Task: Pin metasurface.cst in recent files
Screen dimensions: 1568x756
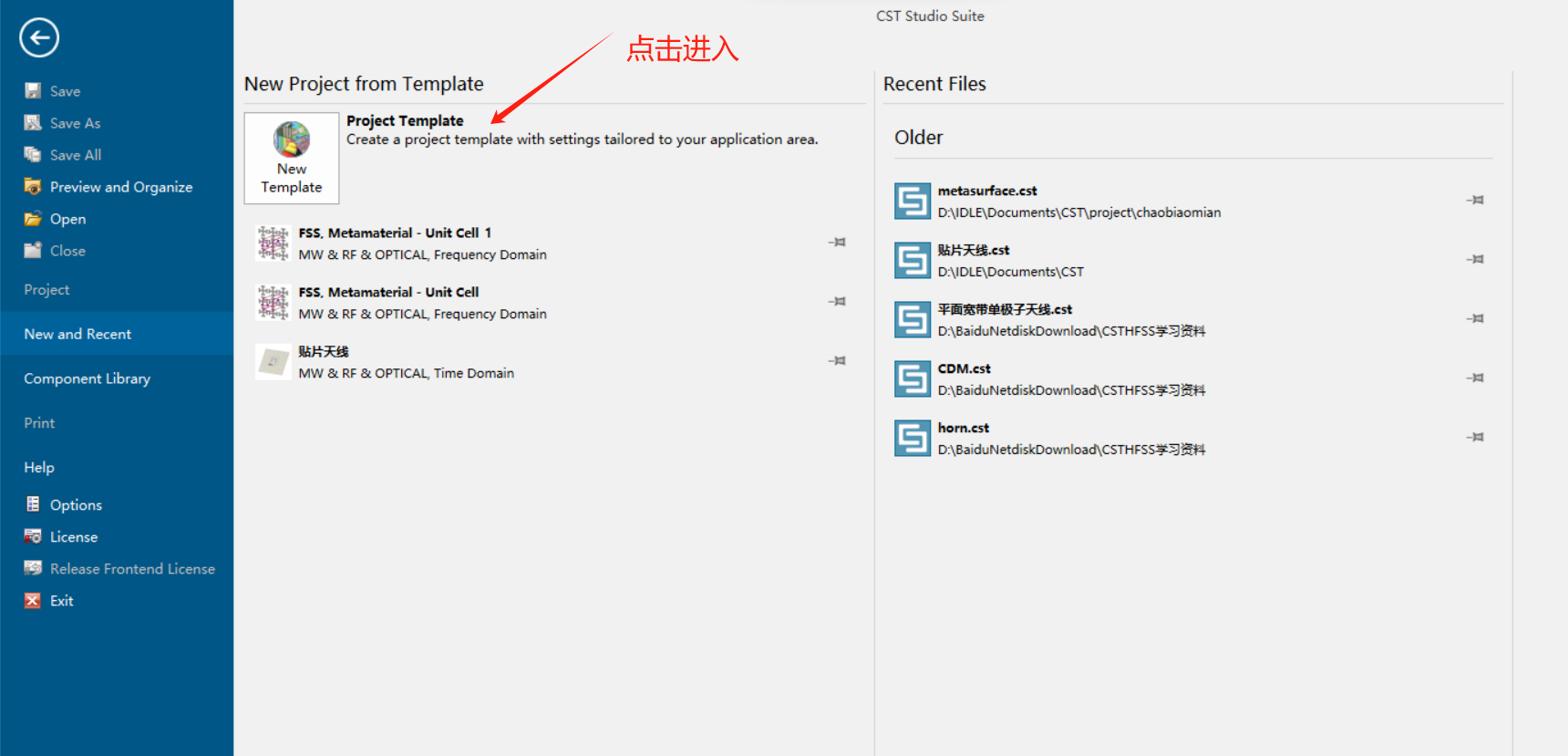Action: point(1475,200)
